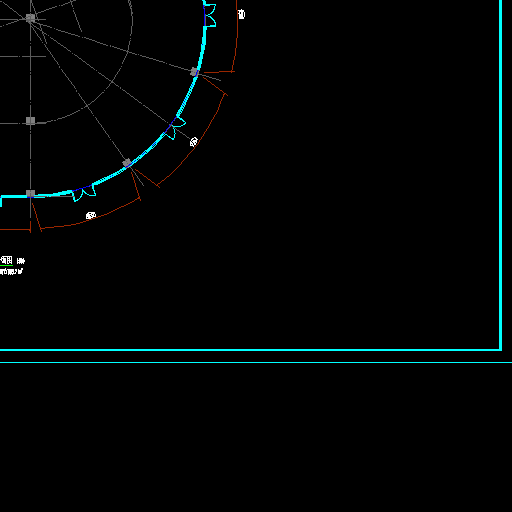Select the drawing title text with green underline

point(6,260)
